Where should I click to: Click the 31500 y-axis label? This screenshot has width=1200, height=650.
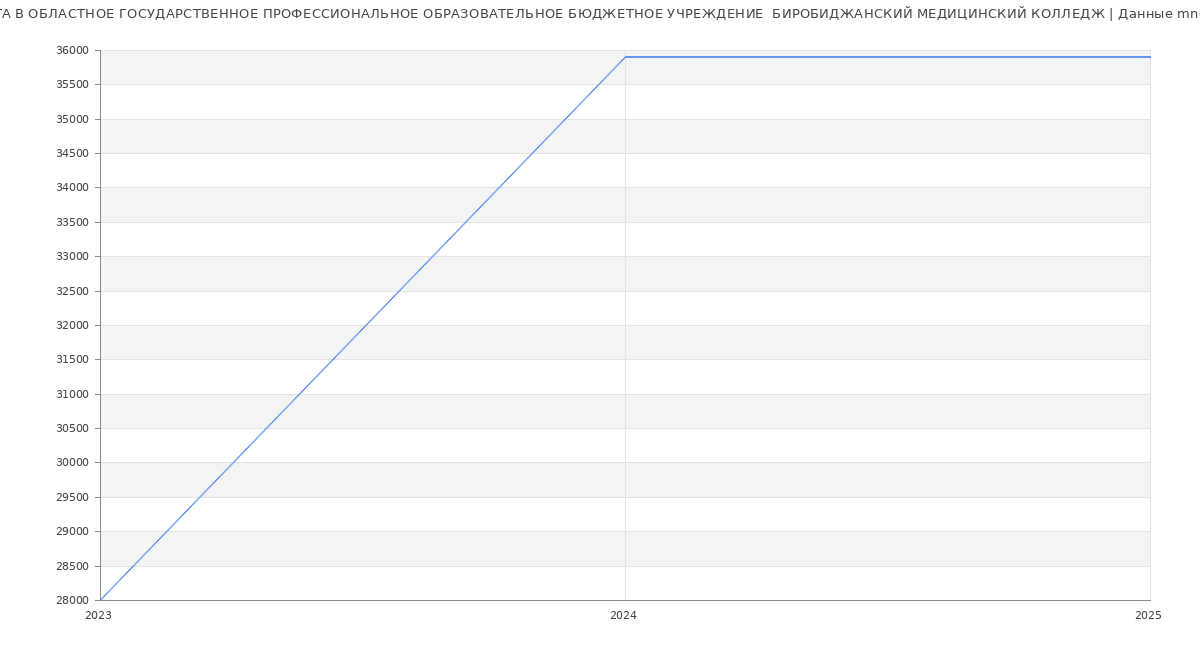click(x=73, y=359)
